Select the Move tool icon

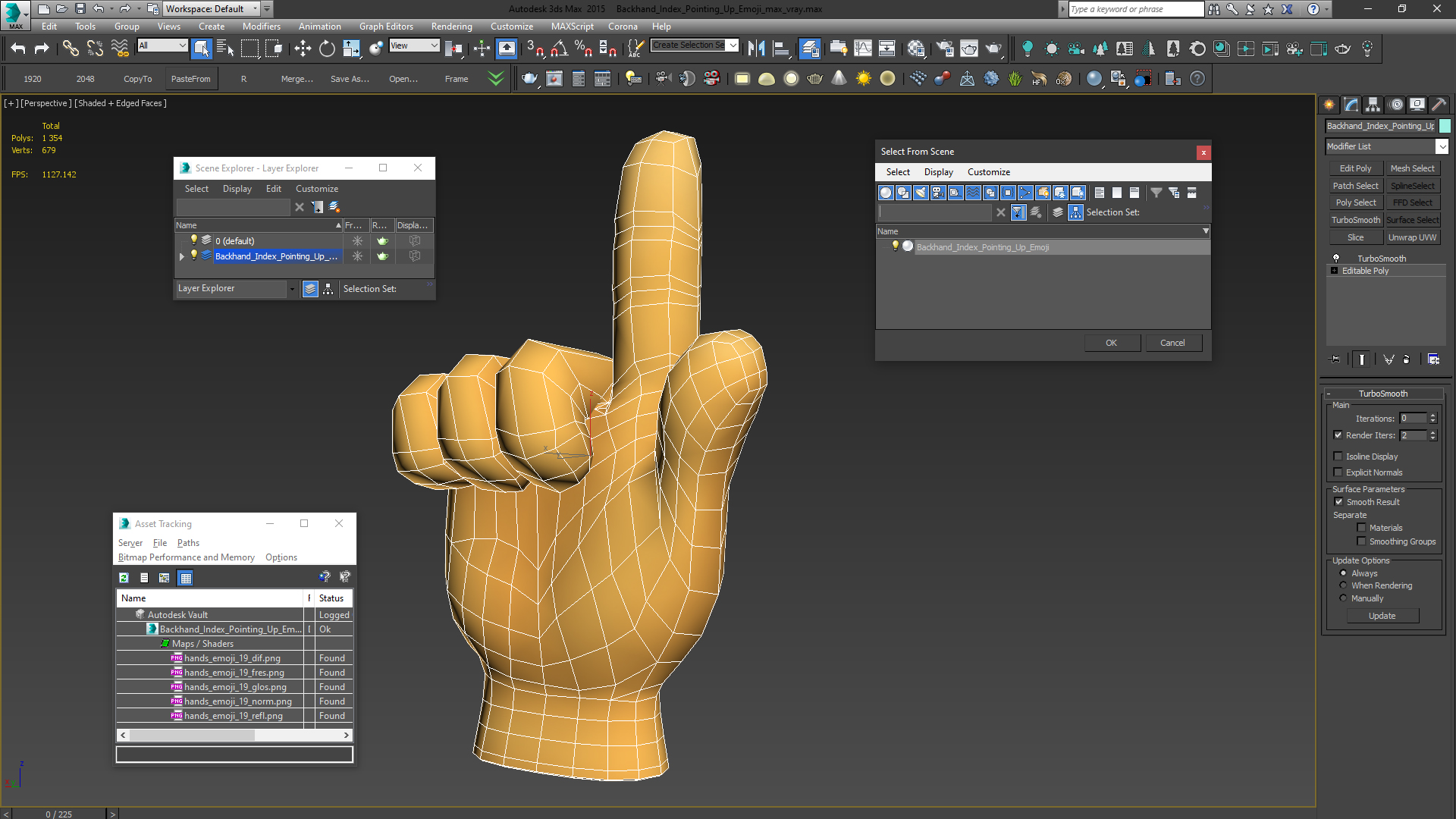pyautogui.click(x=303, y=49)
